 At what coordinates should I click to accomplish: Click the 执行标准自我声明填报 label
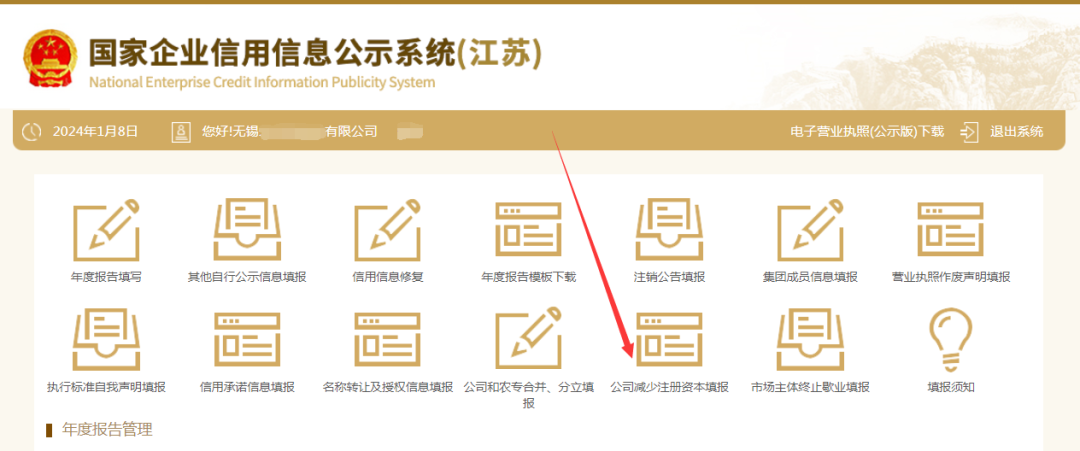coord(106,388)
